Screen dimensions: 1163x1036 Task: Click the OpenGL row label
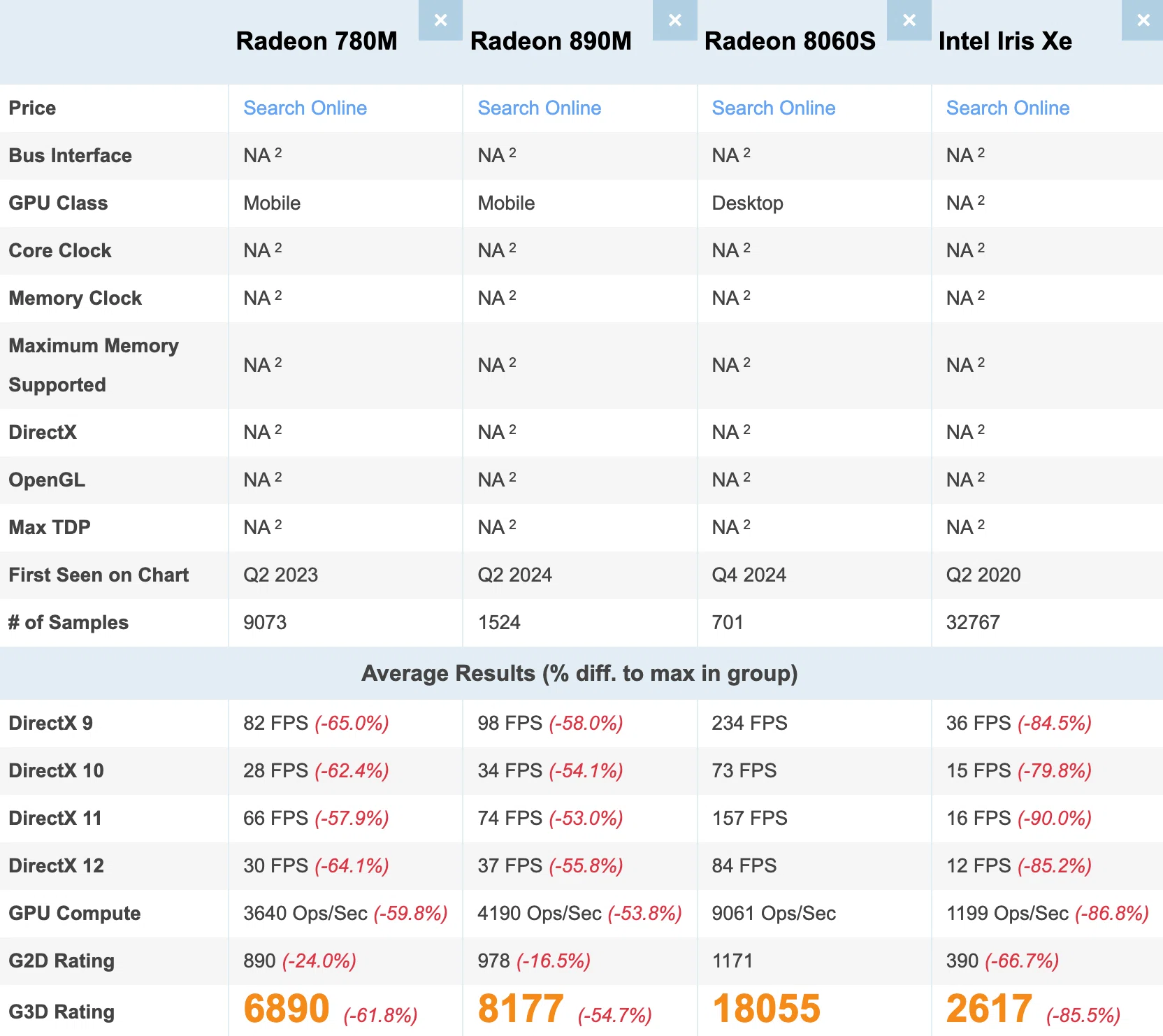tap(47, 480)
